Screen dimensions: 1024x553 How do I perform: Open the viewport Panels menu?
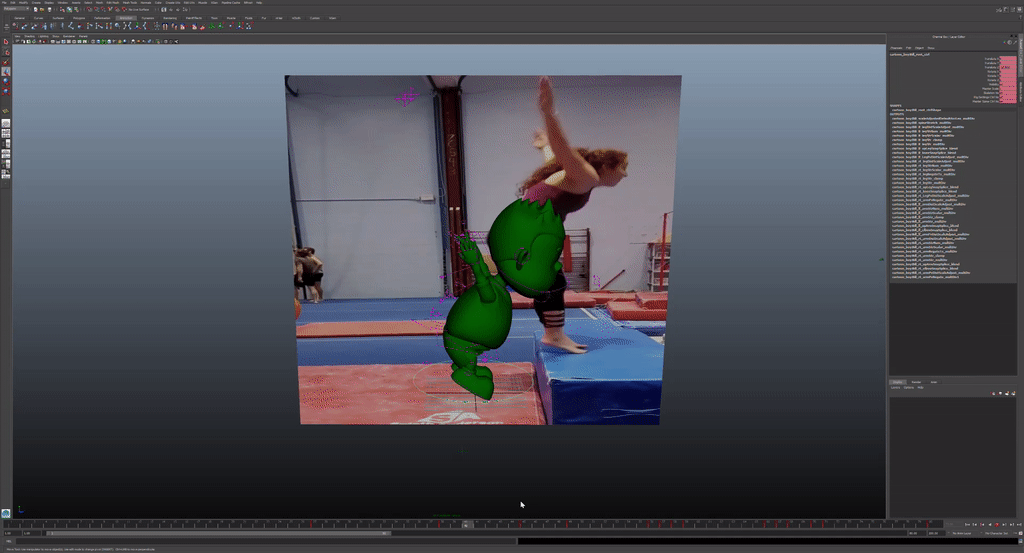click(x=83, y=36)
